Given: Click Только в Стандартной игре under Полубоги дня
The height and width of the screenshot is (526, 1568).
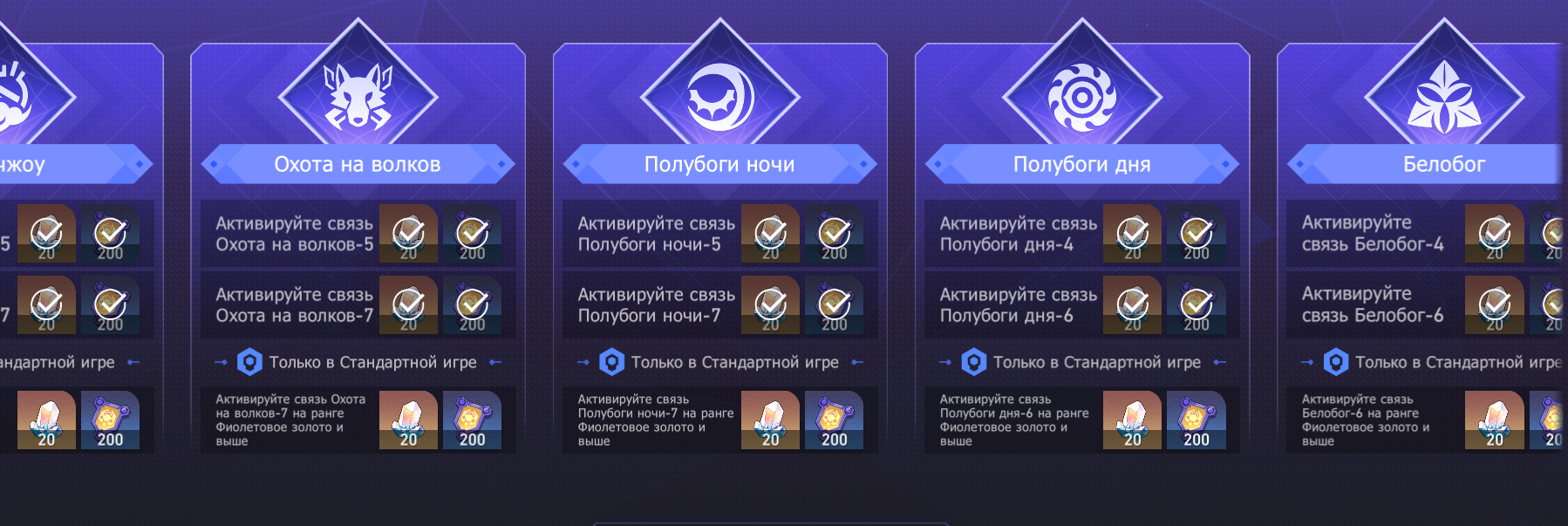Looking at the screenshot, I should coord(1096,362).
